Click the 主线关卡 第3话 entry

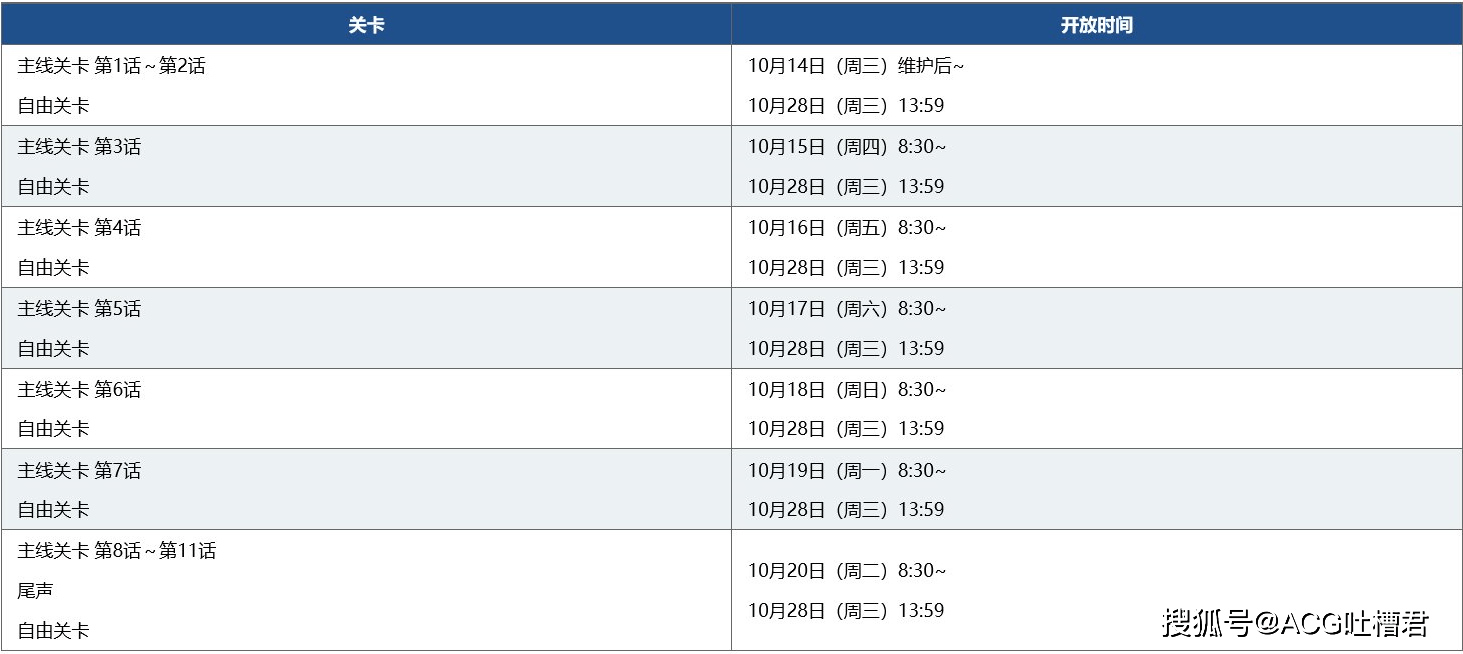(x=79, y=147)
